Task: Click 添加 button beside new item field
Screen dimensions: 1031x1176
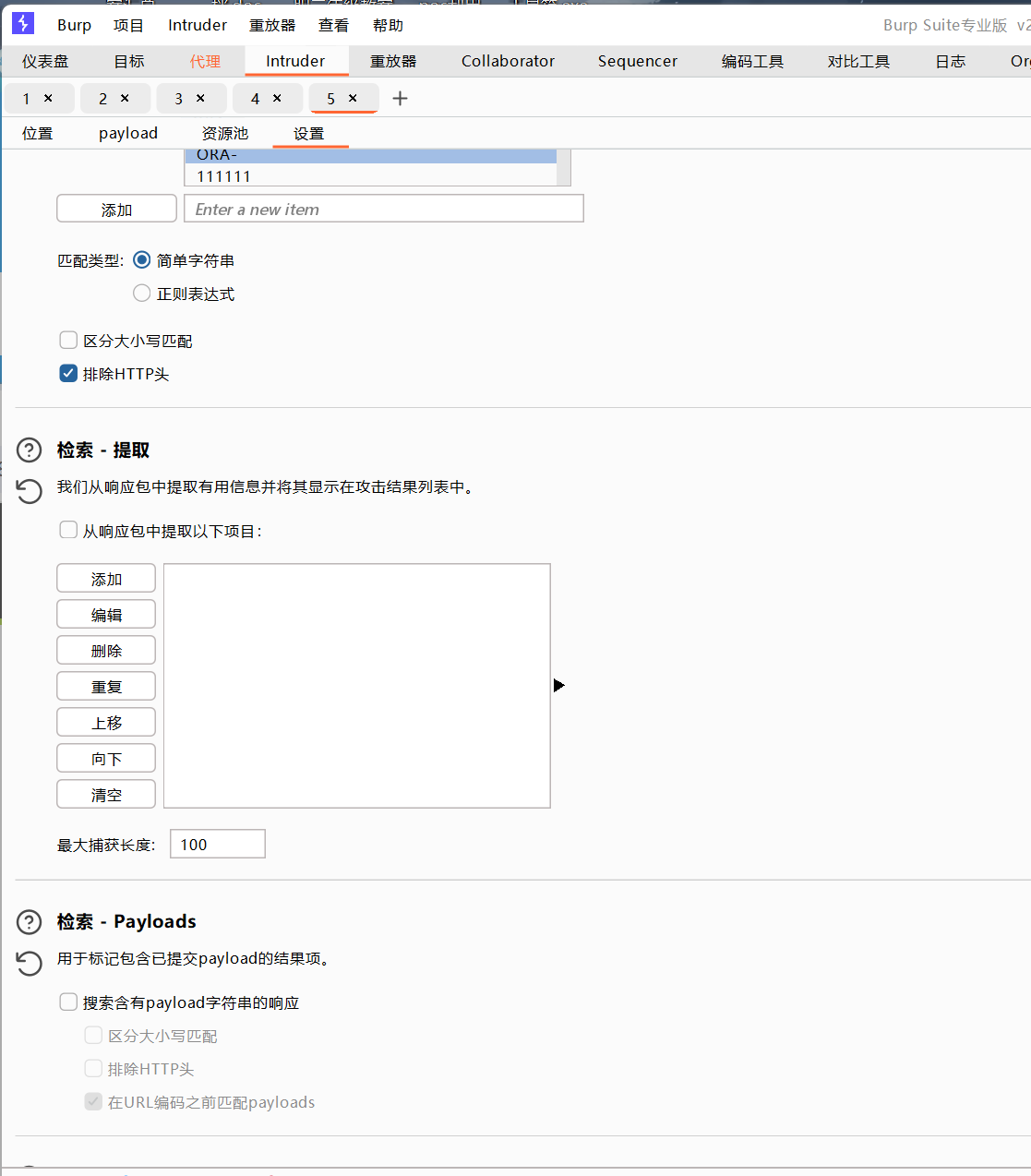Action: 116,209
